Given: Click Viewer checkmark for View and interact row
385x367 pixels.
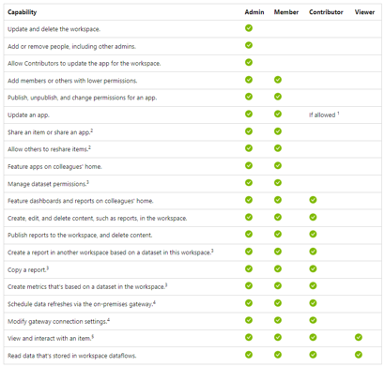Looking at the screenshot, I should pyautogui.click(x=358, y=337).
